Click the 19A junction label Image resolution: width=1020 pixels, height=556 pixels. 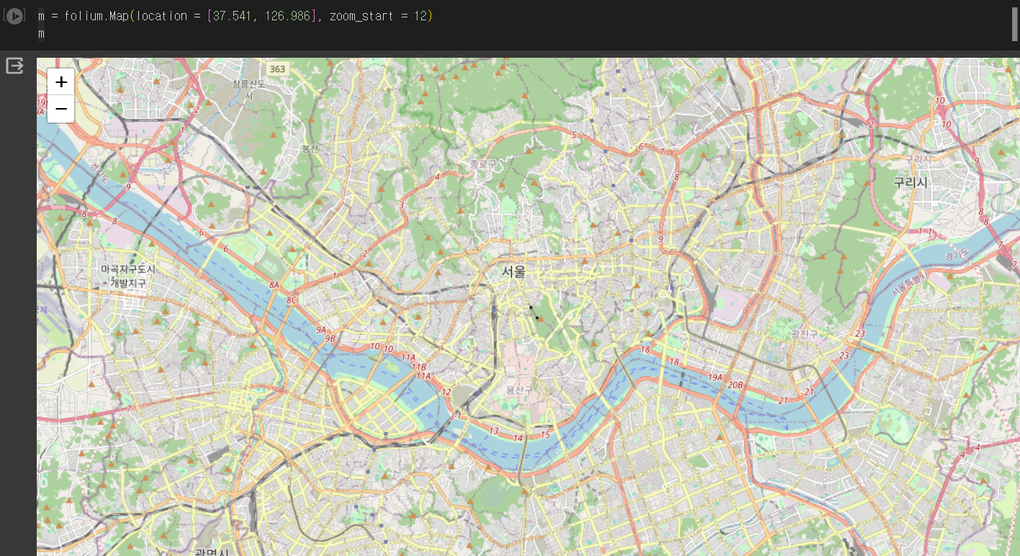(x=715, y=377)
